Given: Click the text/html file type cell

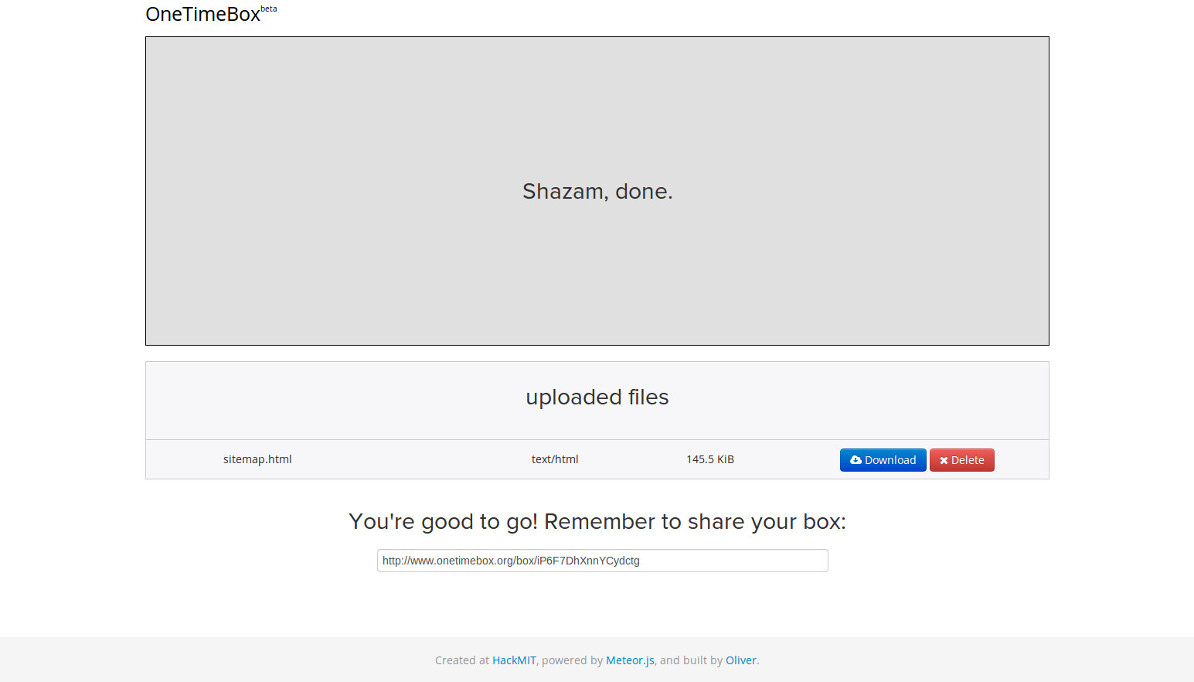Looking at the screenshot, I should pyautogui.click(x=555, y=459).
